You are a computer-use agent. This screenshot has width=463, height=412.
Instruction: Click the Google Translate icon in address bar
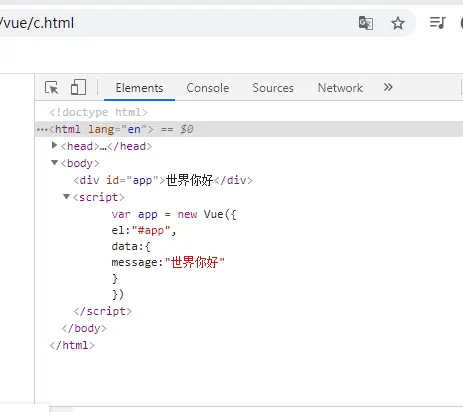[x=366, y=23]
